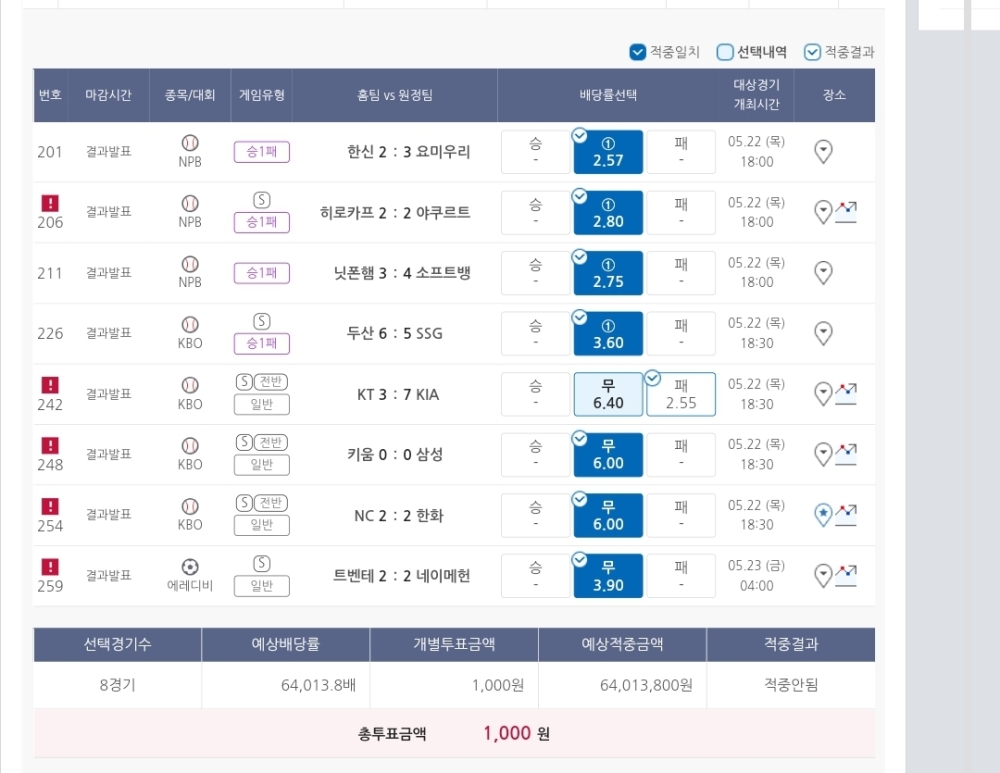
Task: Open venue location icon for match 248
Action: 823,454
